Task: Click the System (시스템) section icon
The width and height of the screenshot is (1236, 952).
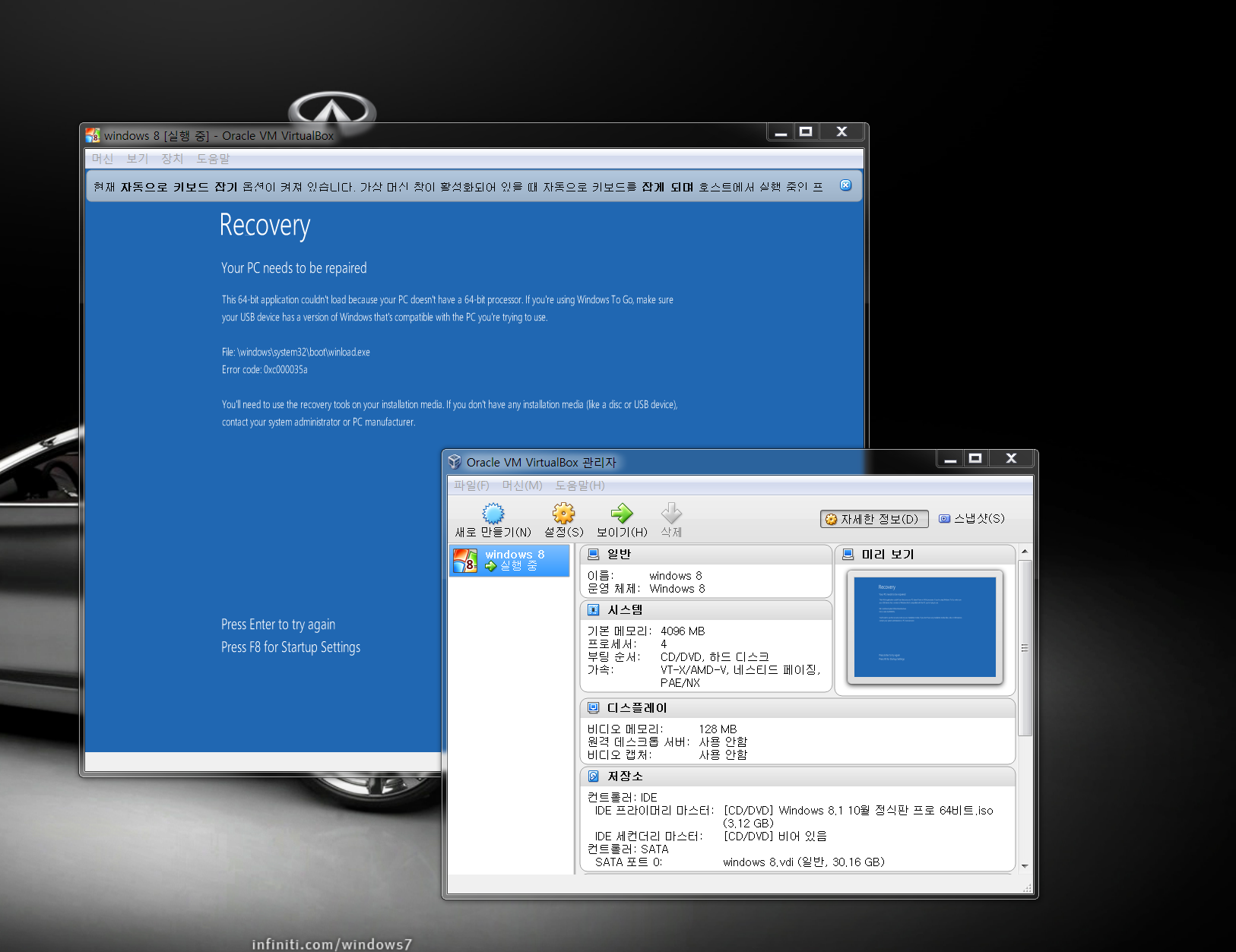Action: pos(594,610)
